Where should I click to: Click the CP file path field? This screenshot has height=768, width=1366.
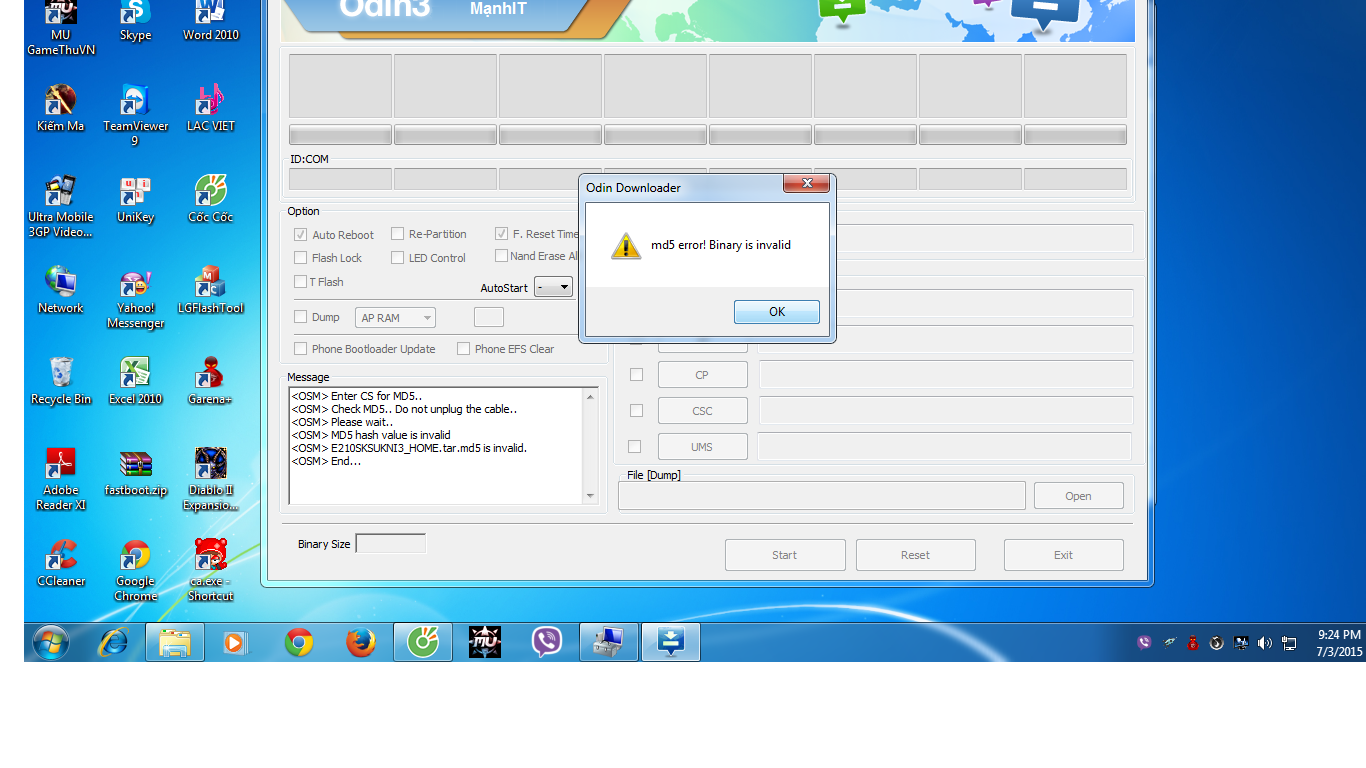pos(946,375)
